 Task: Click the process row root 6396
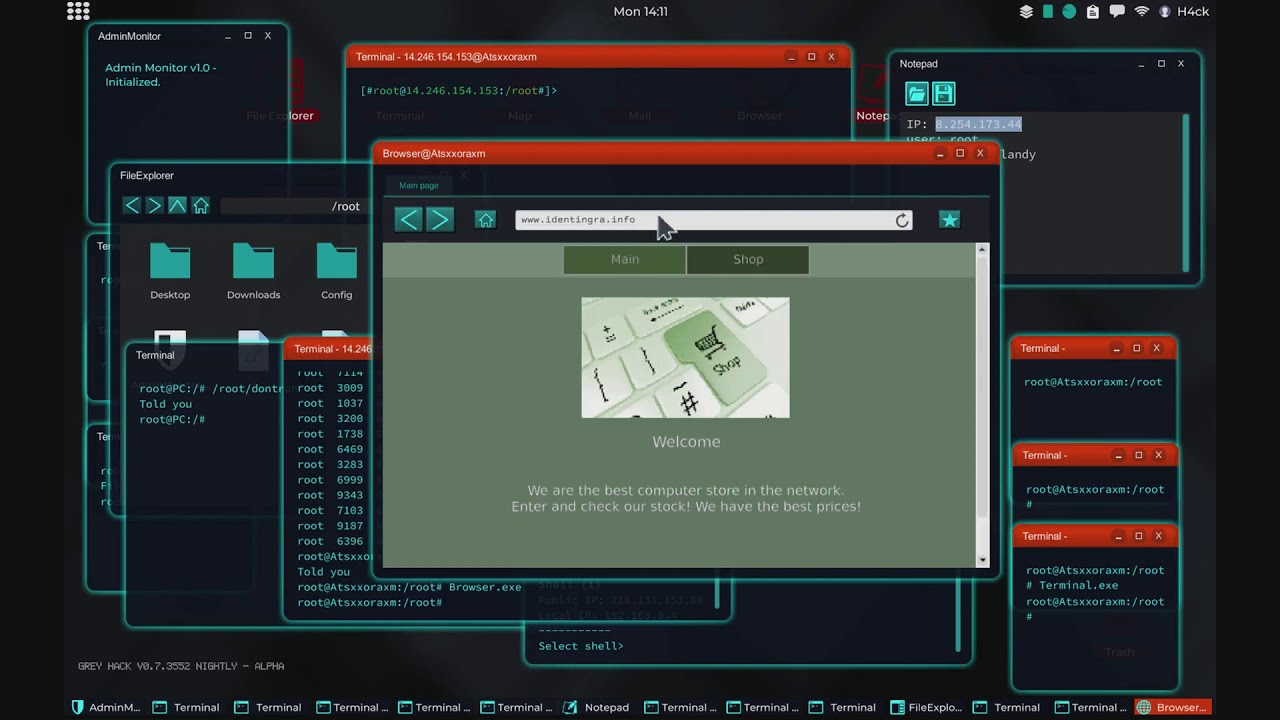pyautogui.click(x=330, y=541)
